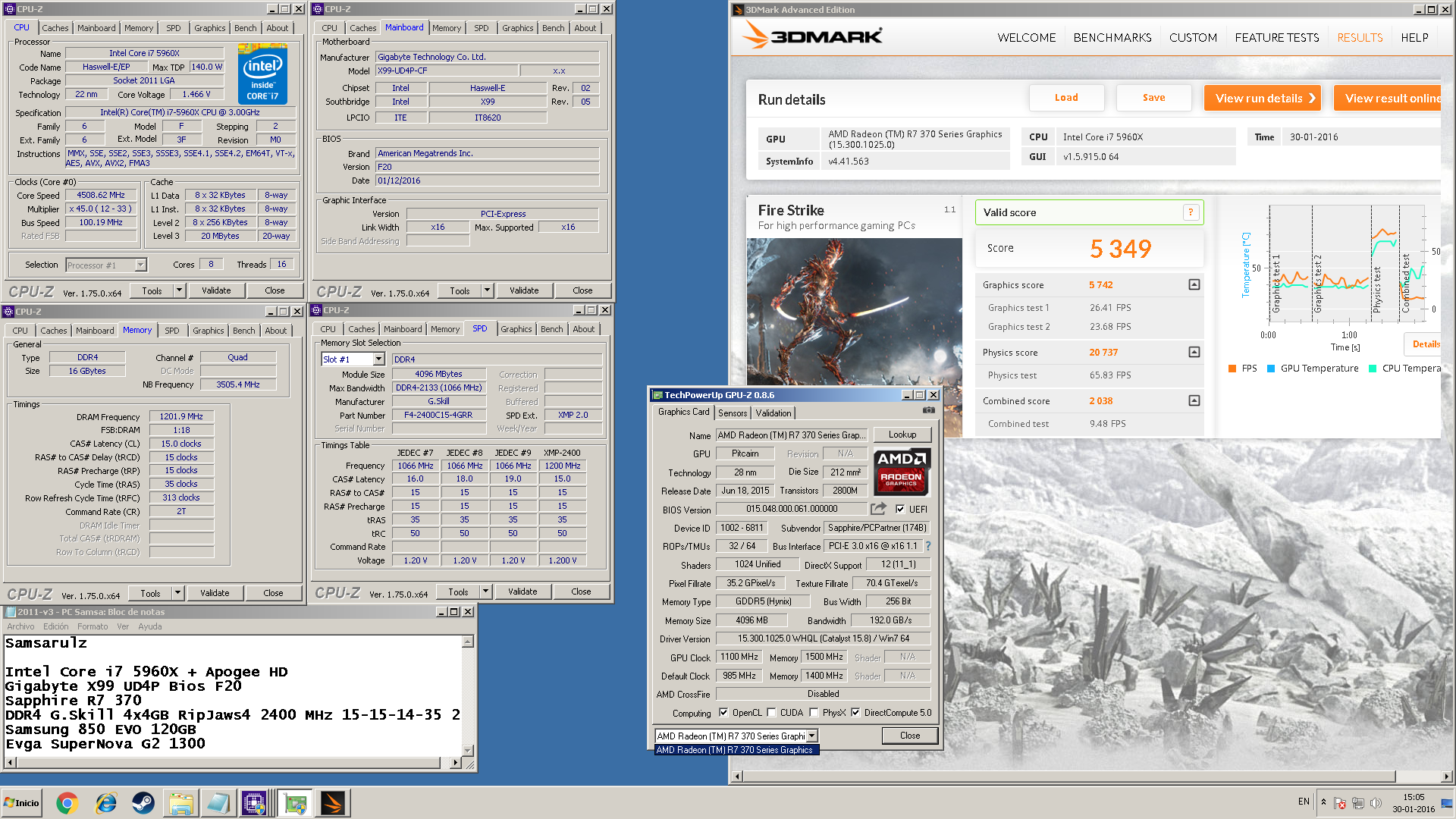The height and width of the screenshot is (819, 1456).
Task: Click the Load button in Run details
Action: 1066,98
